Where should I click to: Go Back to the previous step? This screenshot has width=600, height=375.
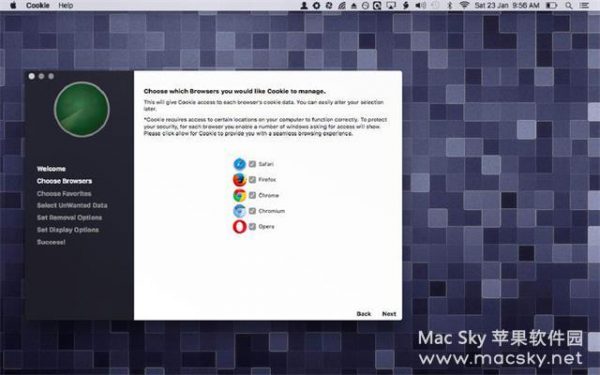(x=364, y=314)
